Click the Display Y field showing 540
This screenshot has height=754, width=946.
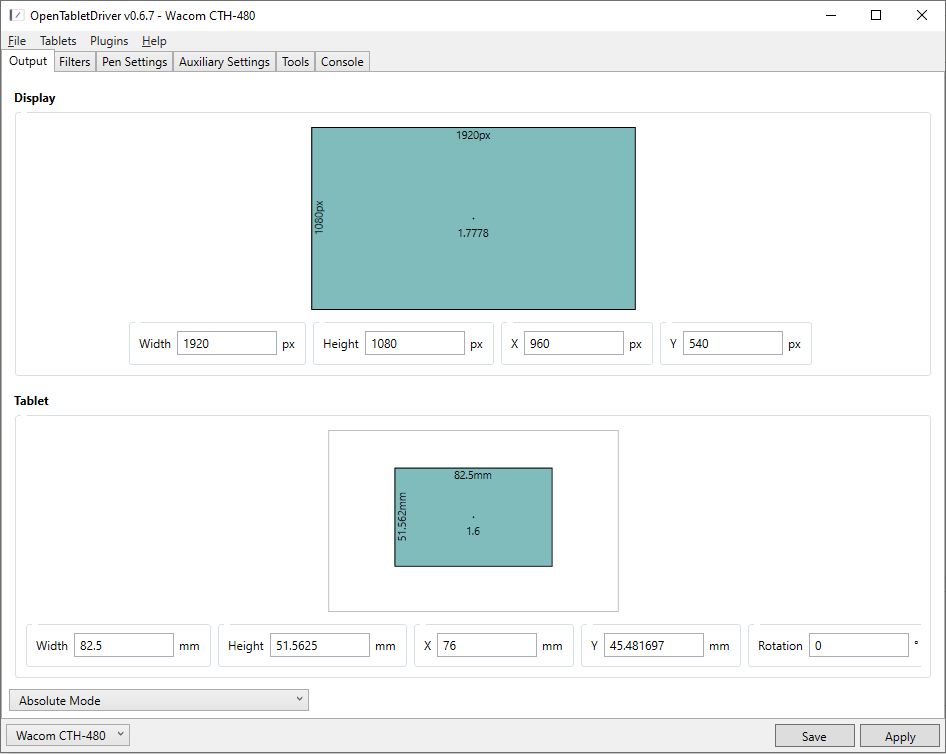pyautogui.click(x=733, y=343)
